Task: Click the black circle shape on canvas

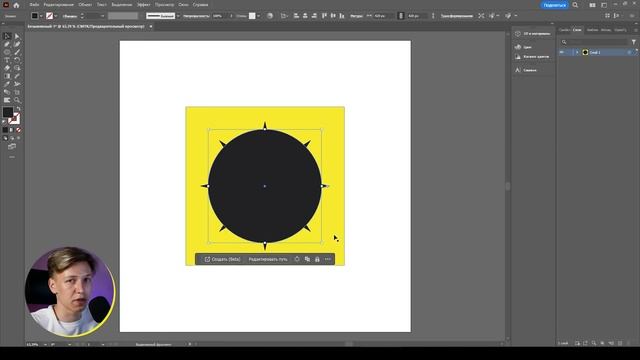Action: click(265, 186)
